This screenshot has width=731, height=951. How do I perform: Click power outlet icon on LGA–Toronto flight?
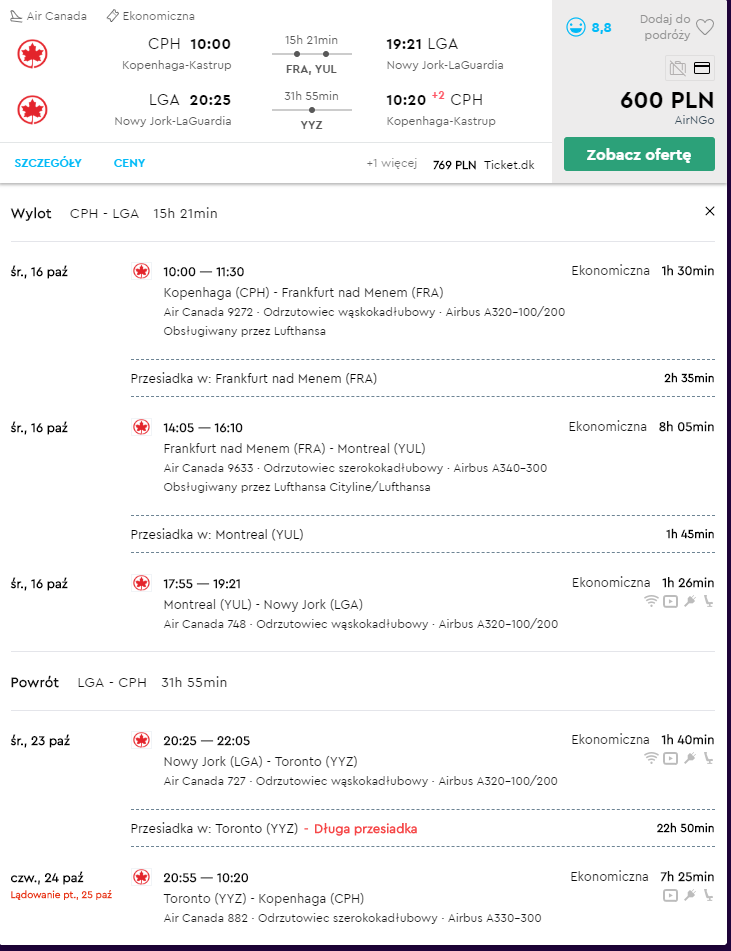point(690,758)
